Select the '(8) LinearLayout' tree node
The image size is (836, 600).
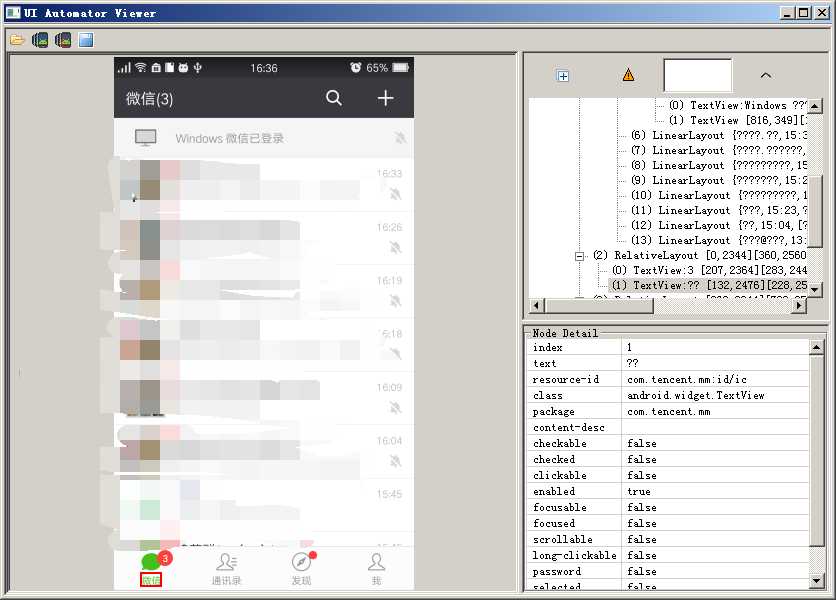pos(719,165)
